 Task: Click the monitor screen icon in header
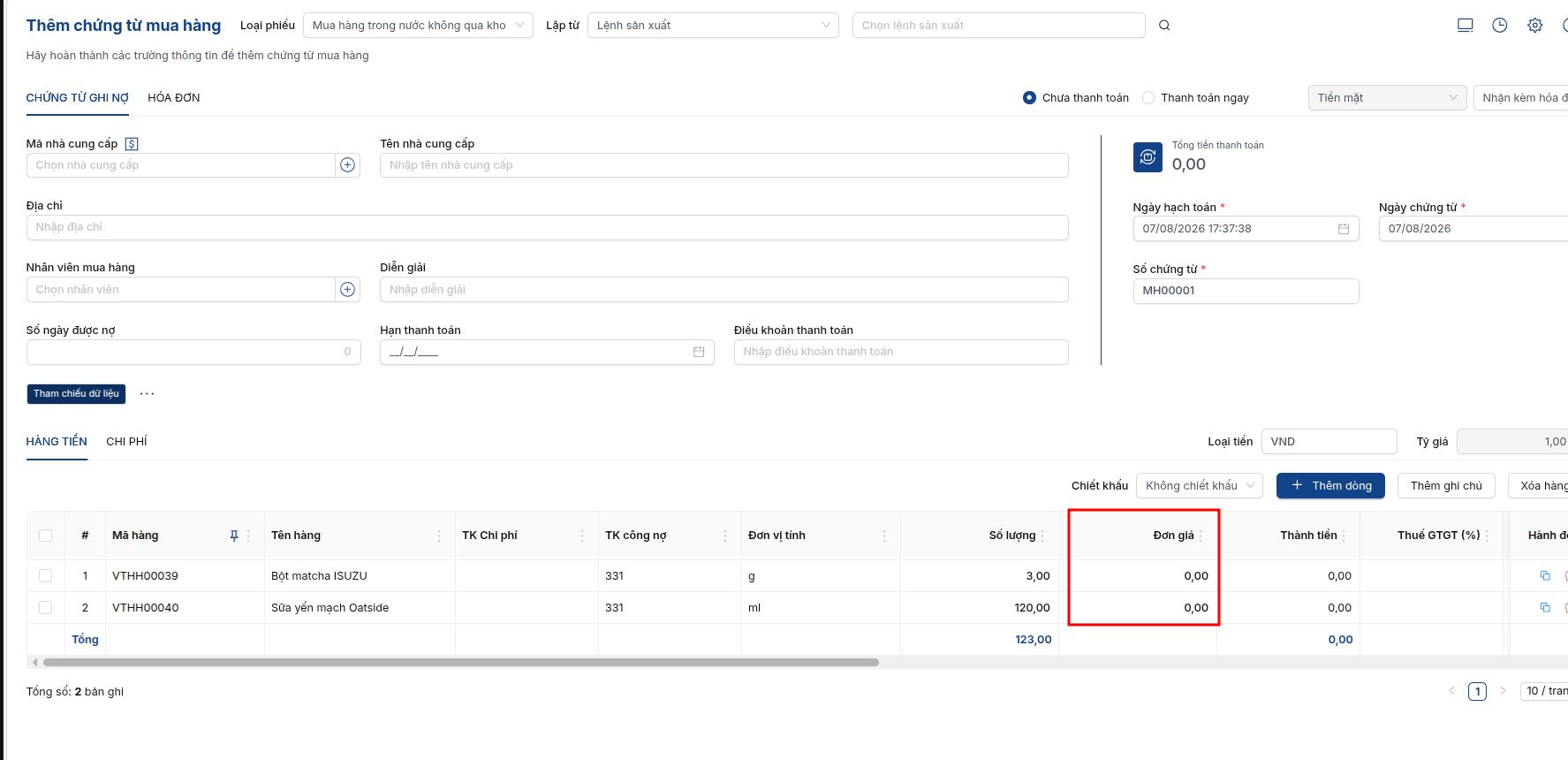[1466, 26]
